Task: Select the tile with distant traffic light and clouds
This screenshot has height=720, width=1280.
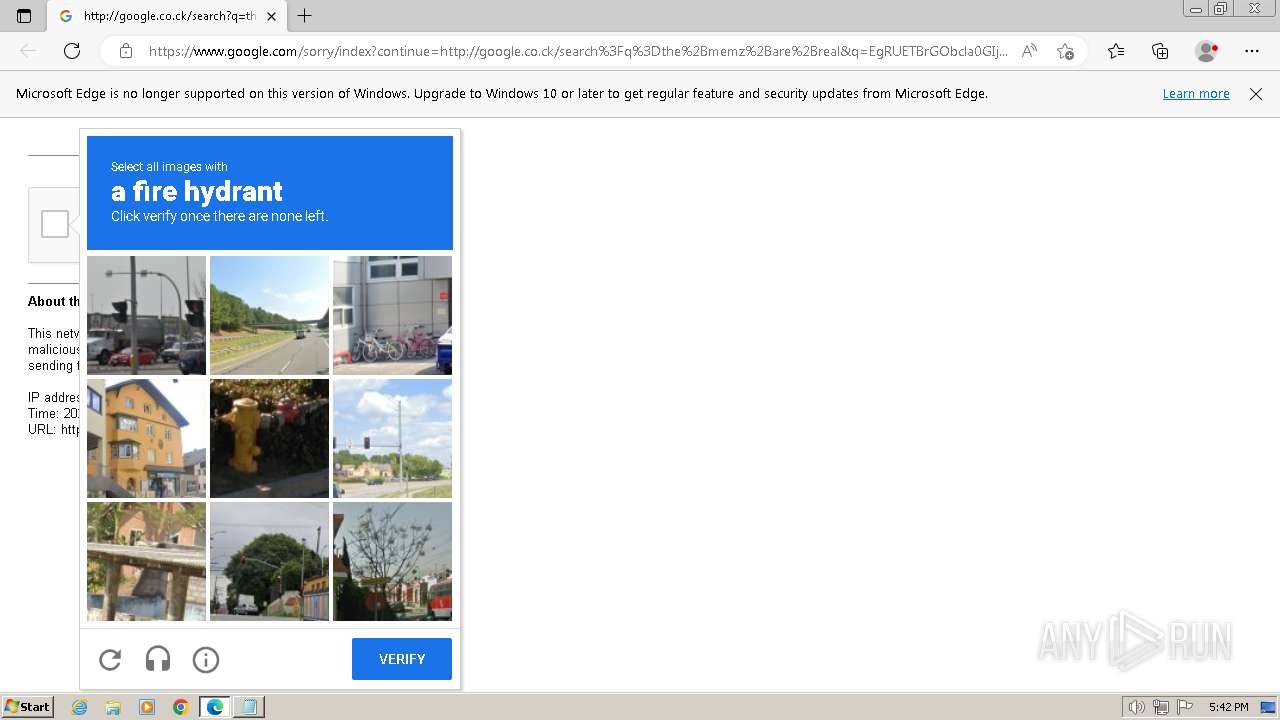Action: click(392, 438)
